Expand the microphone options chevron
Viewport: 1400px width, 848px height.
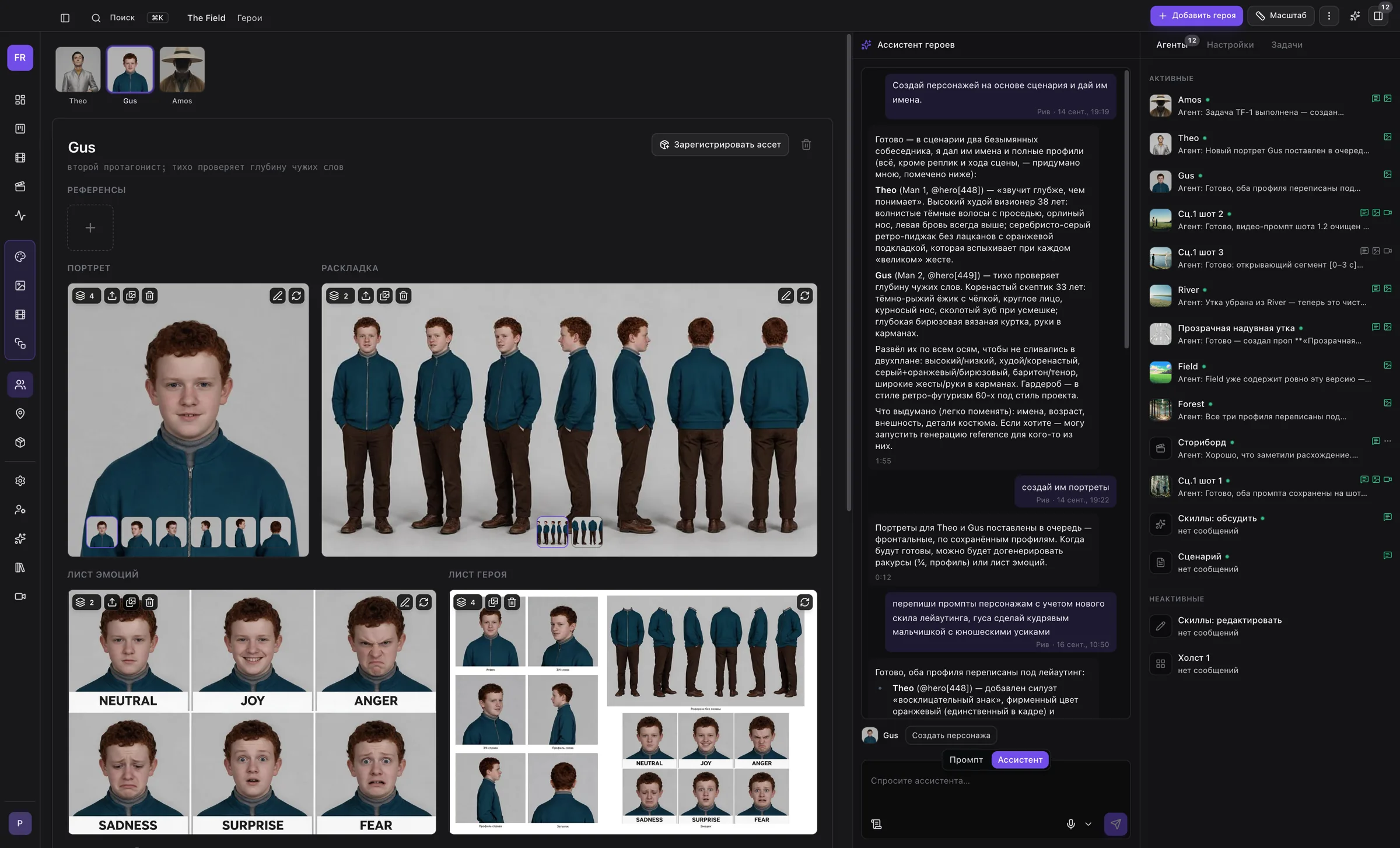(1088, 824)
